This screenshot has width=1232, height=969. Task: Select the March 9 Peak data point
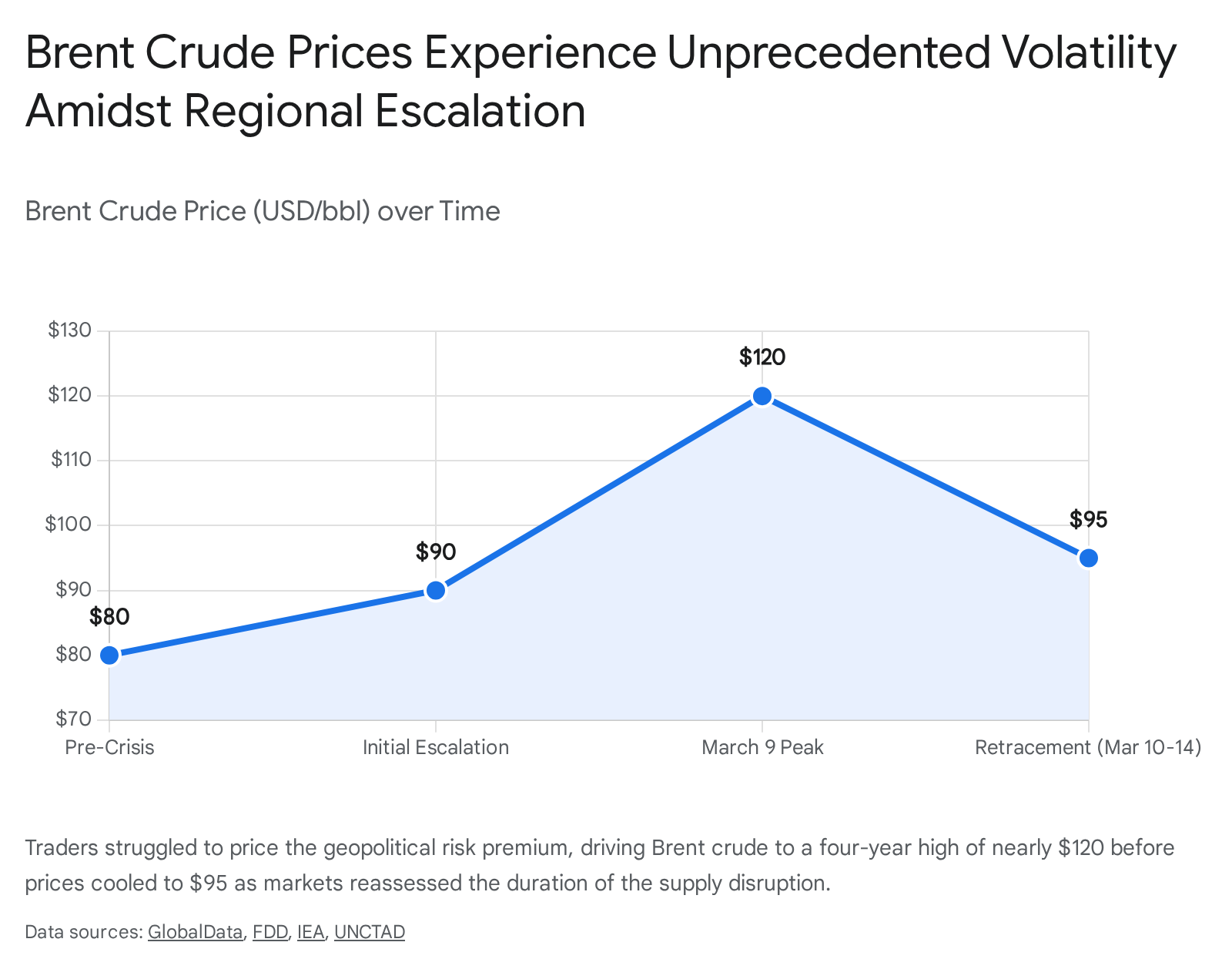pos(762,397)
